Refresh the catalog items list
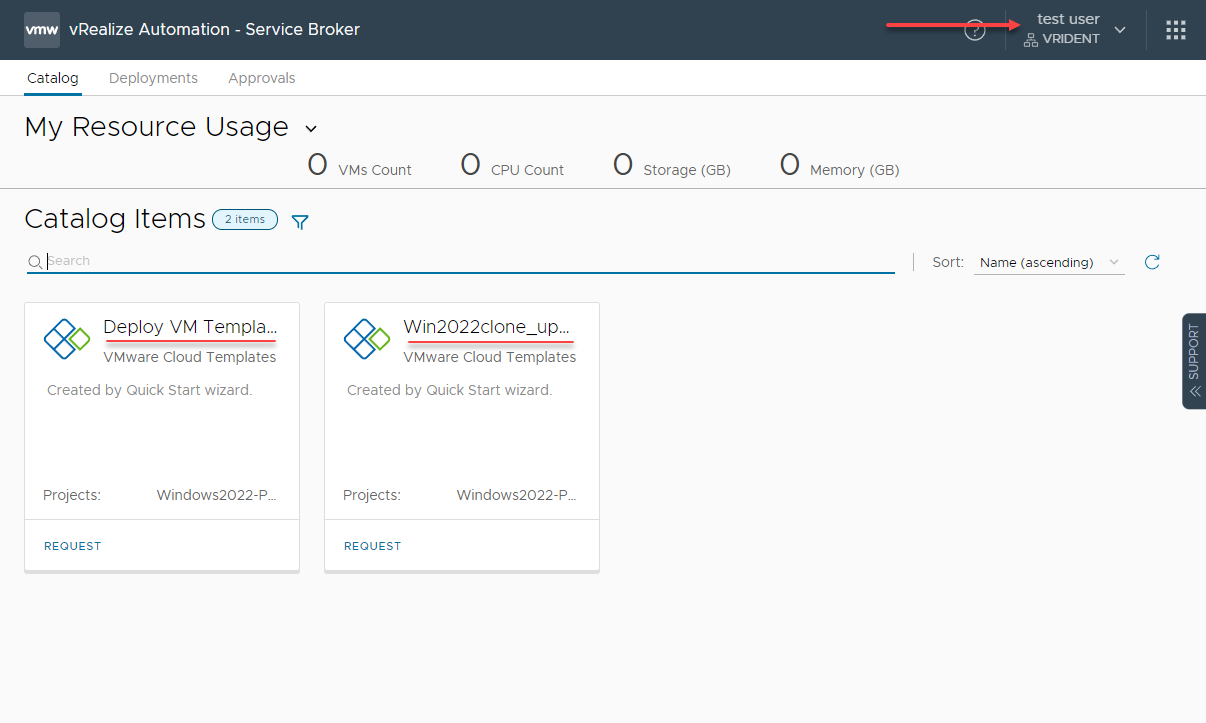The image size is (1206, 723). point(1152,262)
